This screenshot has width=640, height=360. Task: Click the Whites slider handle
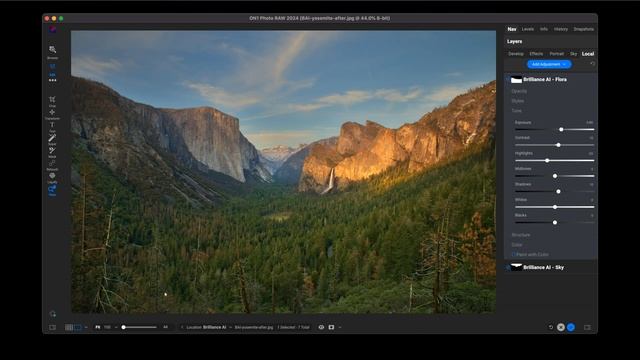(555, 207)
